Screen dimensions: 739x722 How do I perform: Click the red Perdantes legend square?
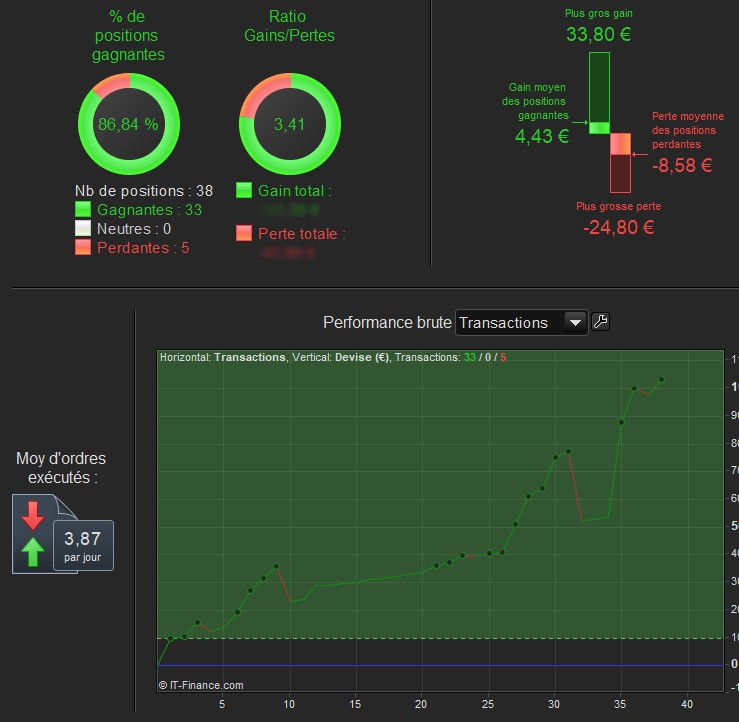83,247
